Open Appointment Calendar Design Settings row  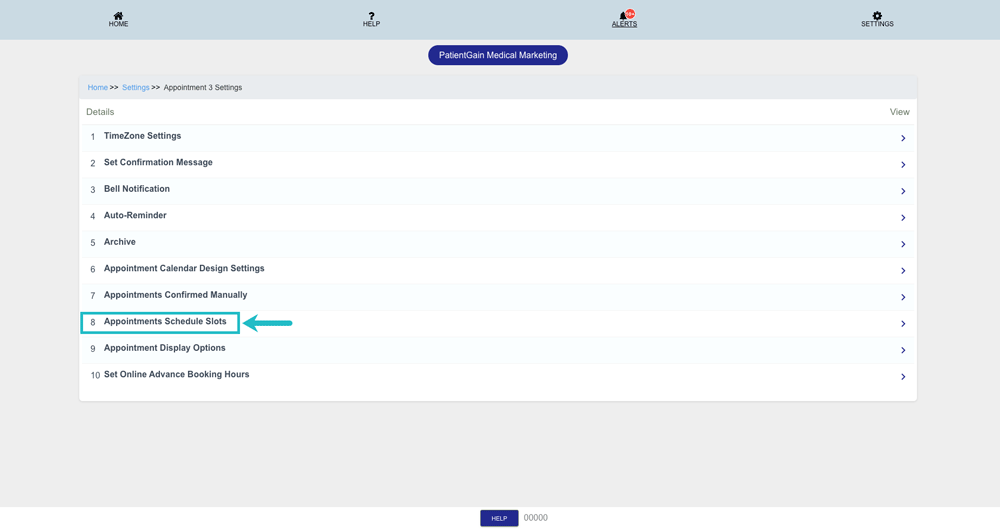click(497, 271)
